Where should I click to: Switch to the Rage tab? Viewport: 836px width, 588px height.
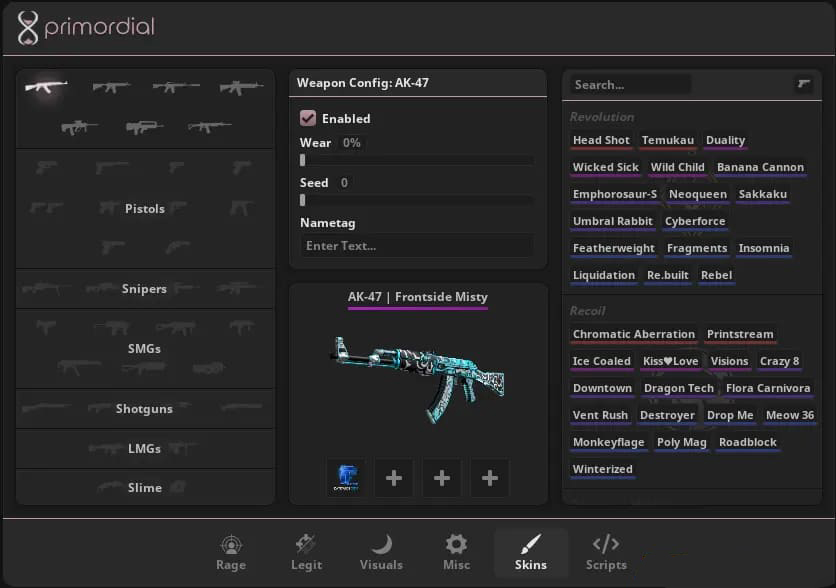click(x=231, y=553)
